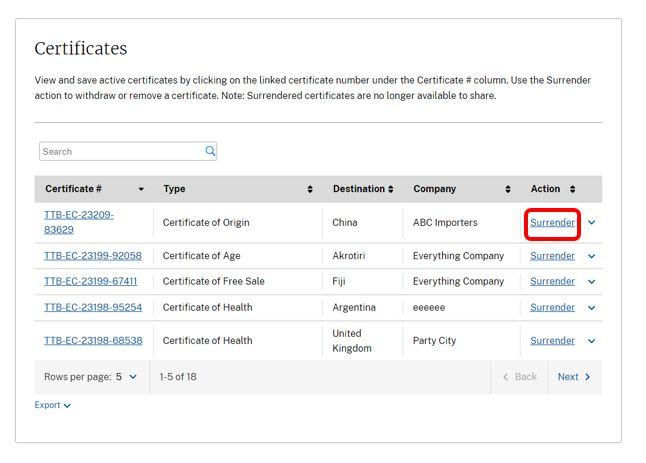Sort by Destination column arrows
Screen dimensions: 646x463
(x=390, y=189)
